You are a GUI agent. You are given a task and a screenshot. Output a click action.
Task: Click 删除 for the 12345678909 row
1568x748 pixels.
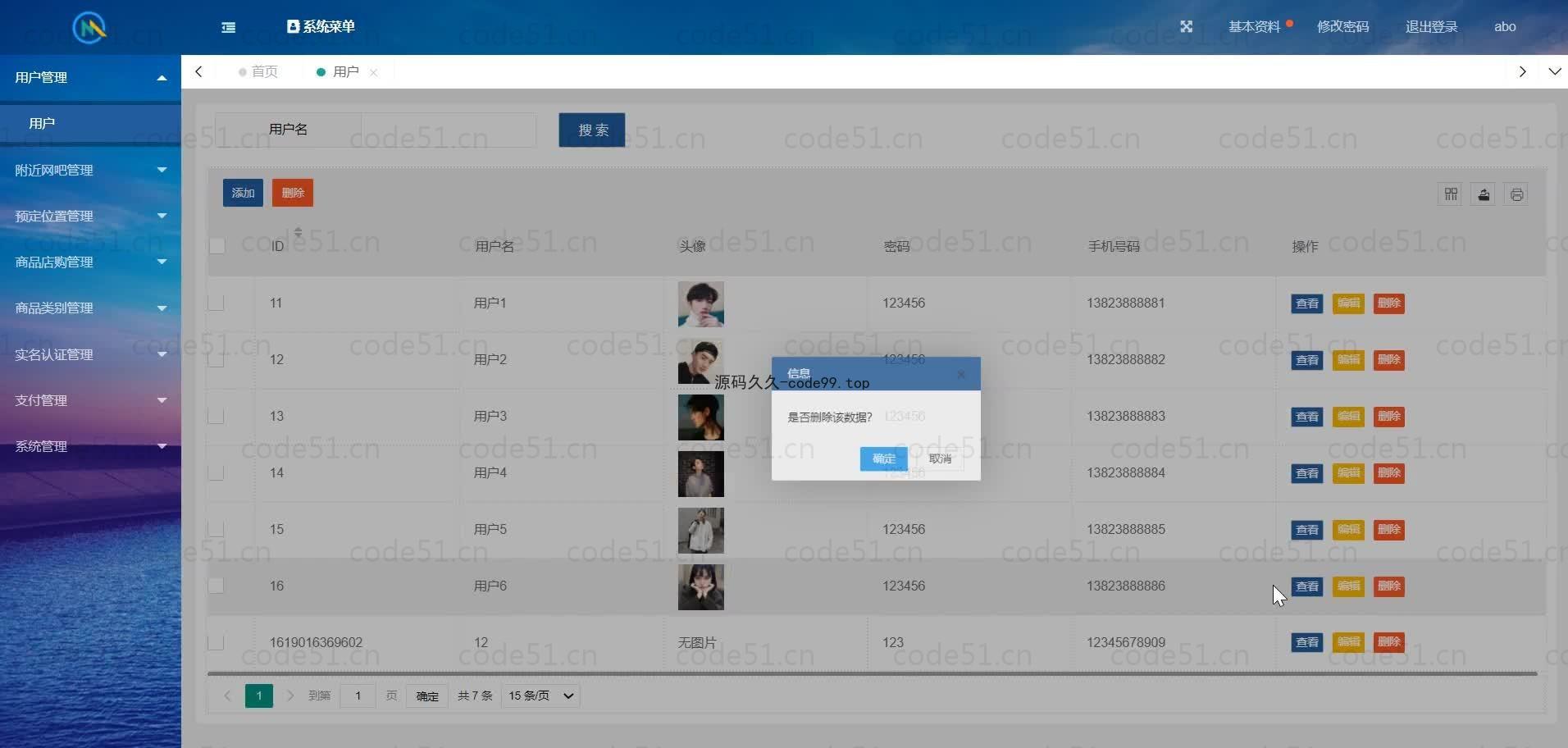coord(1389,642)
